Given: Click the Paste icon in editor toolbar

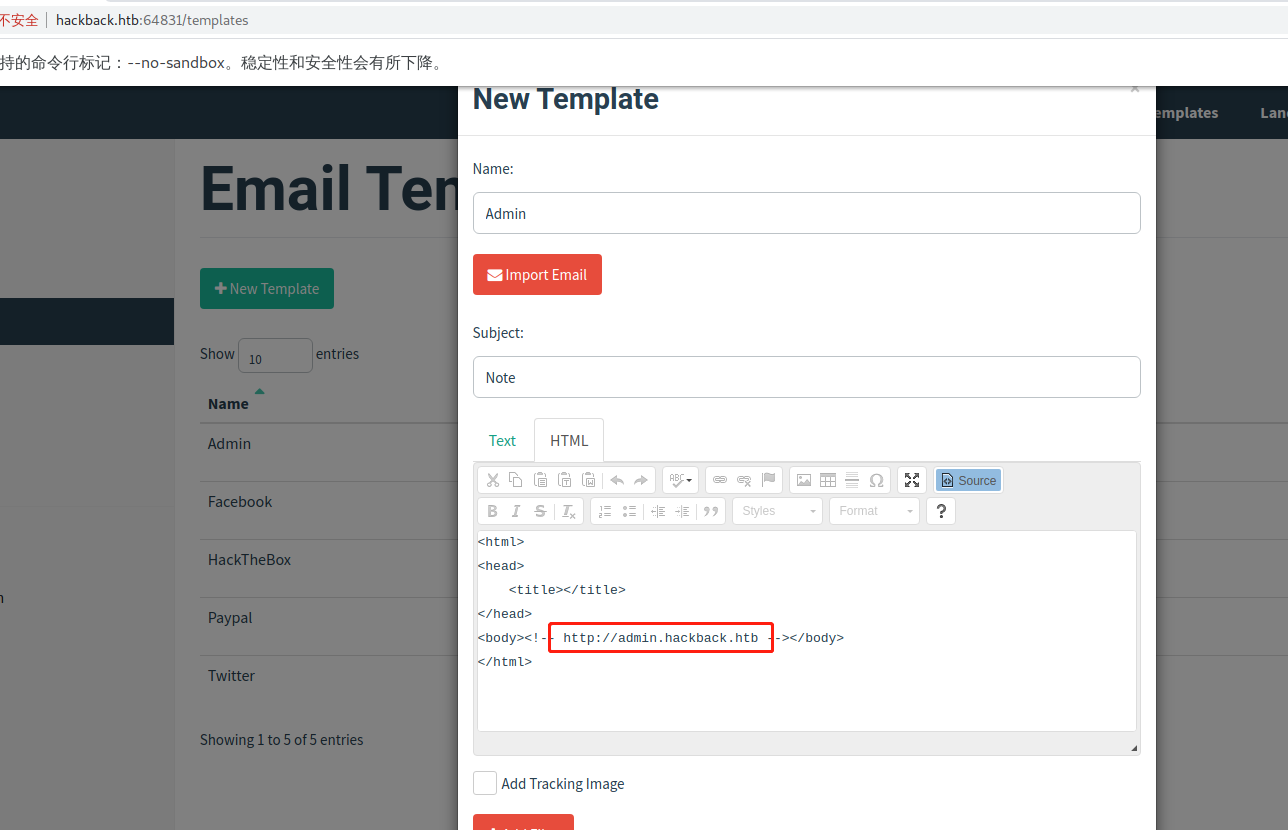Looking at the screenshot, I should tap(540, 480).
